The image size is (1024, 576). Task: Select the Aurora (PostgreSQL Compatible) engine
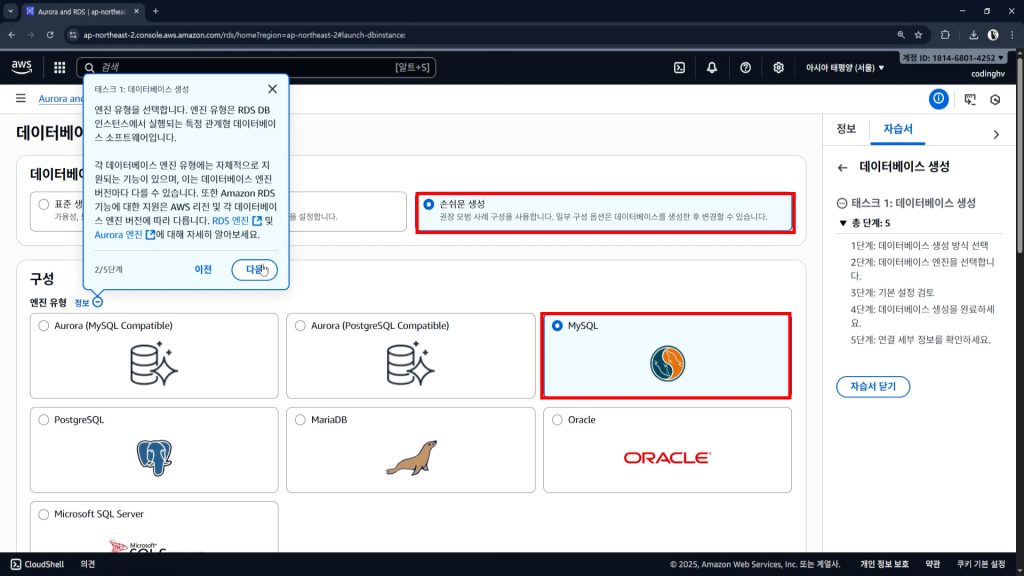(300, 325)
